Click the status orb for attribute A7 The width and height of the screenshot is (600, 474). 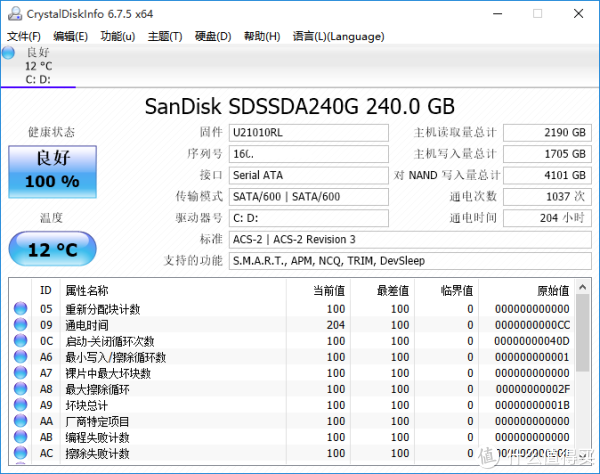pyautogui.click(x=21, y=373)
